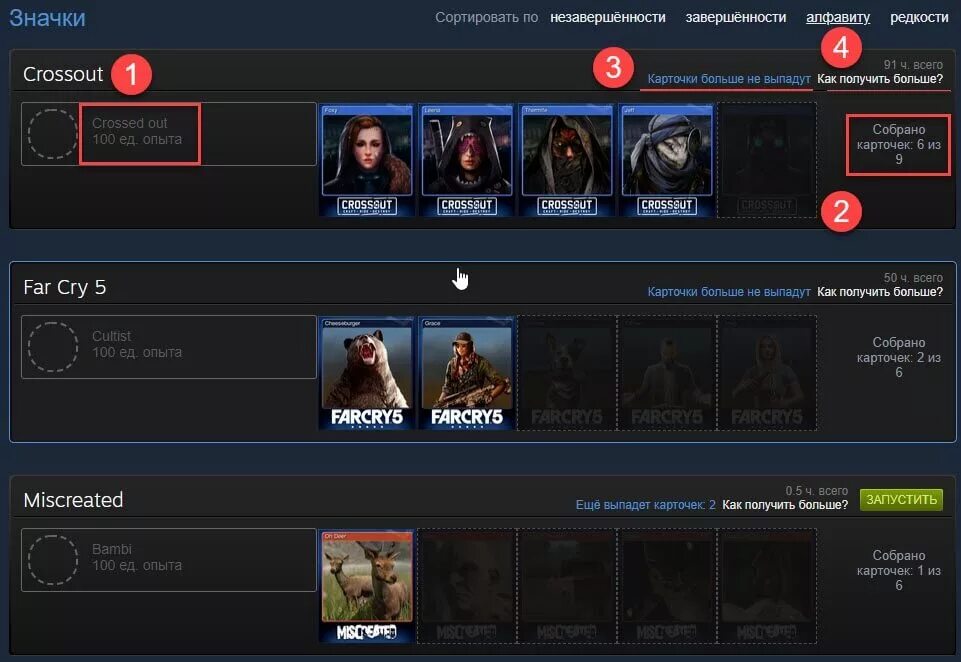Open the Leera Crossout trading card
961x662 pixels.
coord(466,160)
